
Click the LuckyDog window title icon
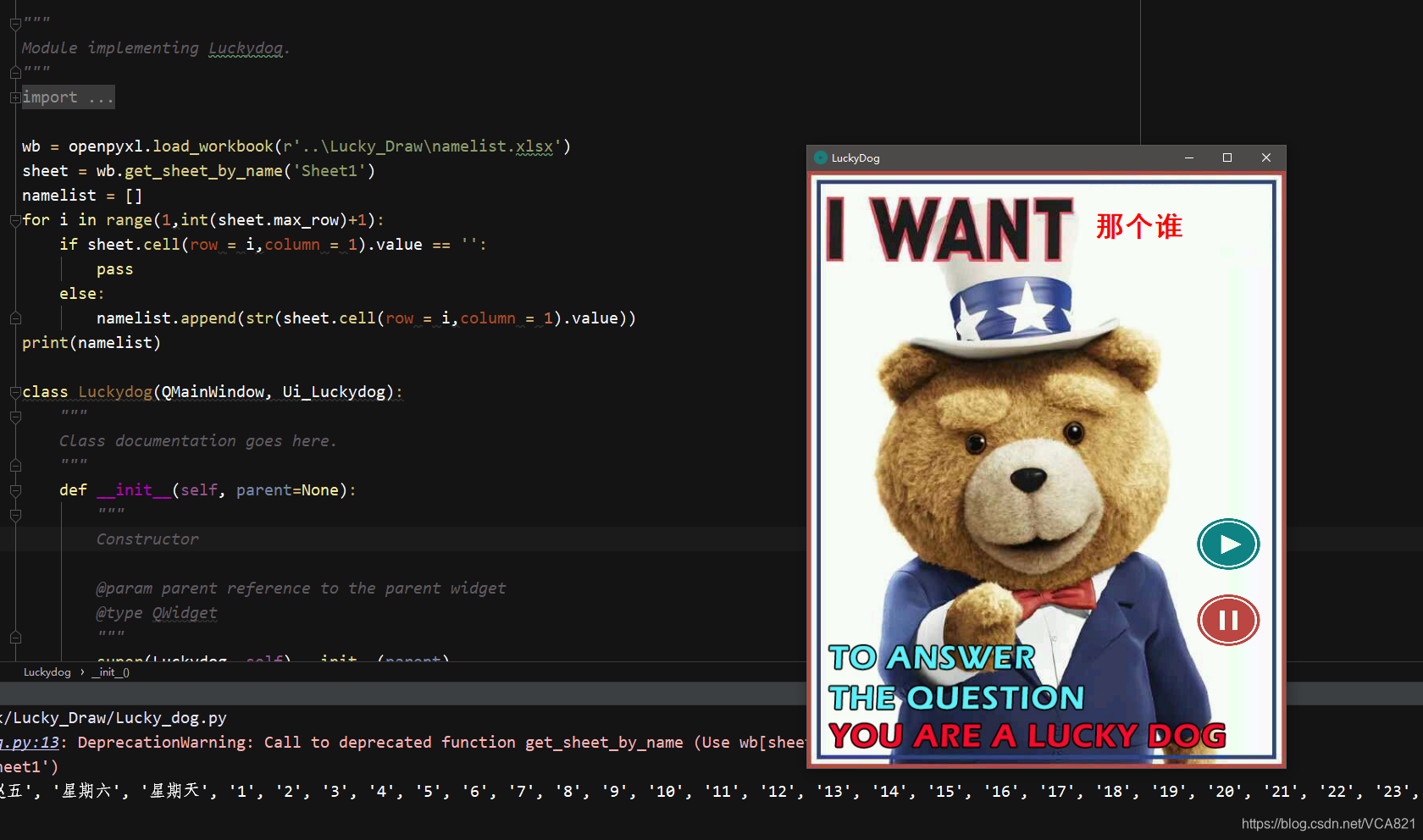pyautogui.click(x=820, y=157)
